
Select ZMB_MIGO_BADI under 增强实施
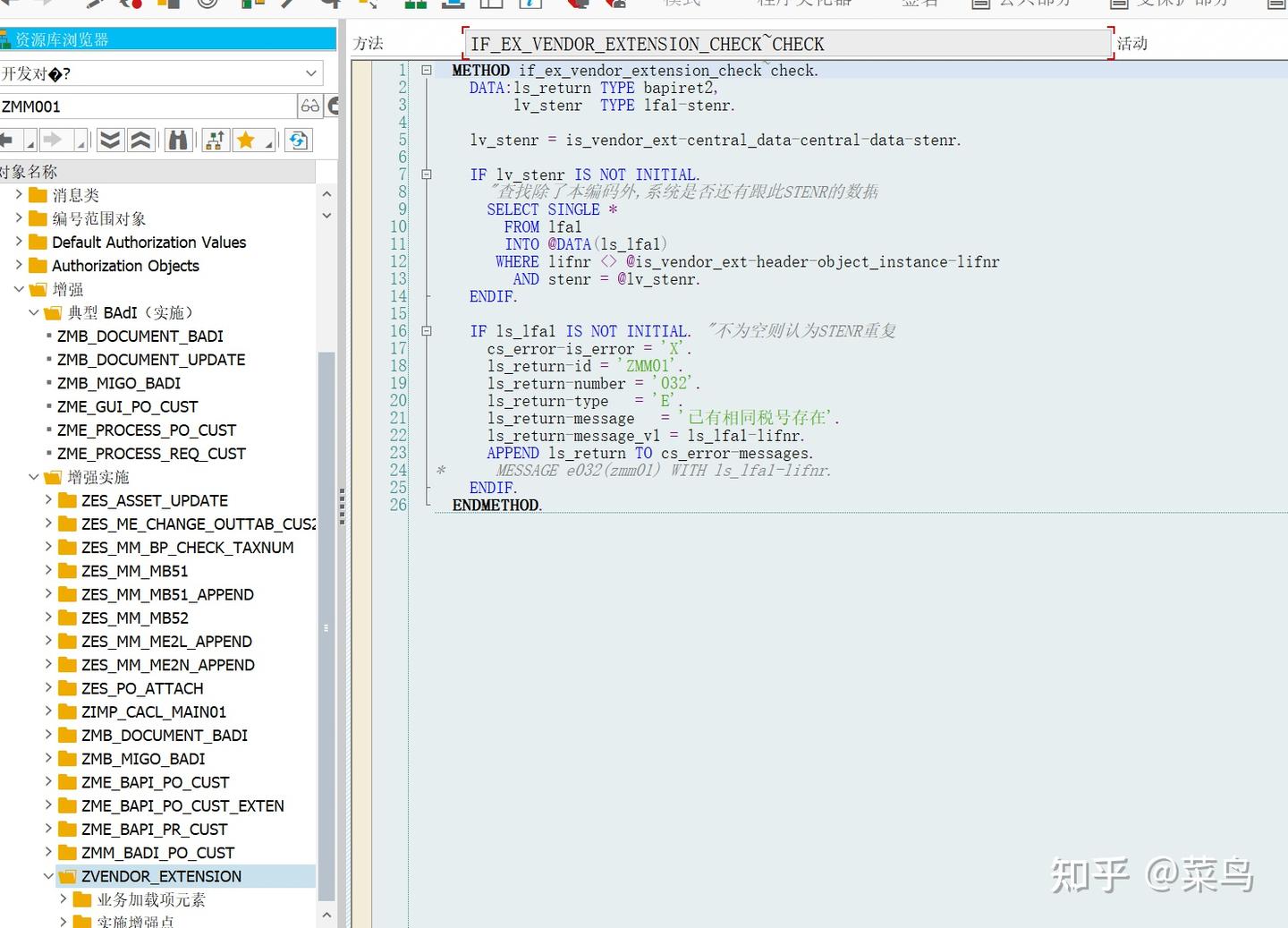click(143, 759)
